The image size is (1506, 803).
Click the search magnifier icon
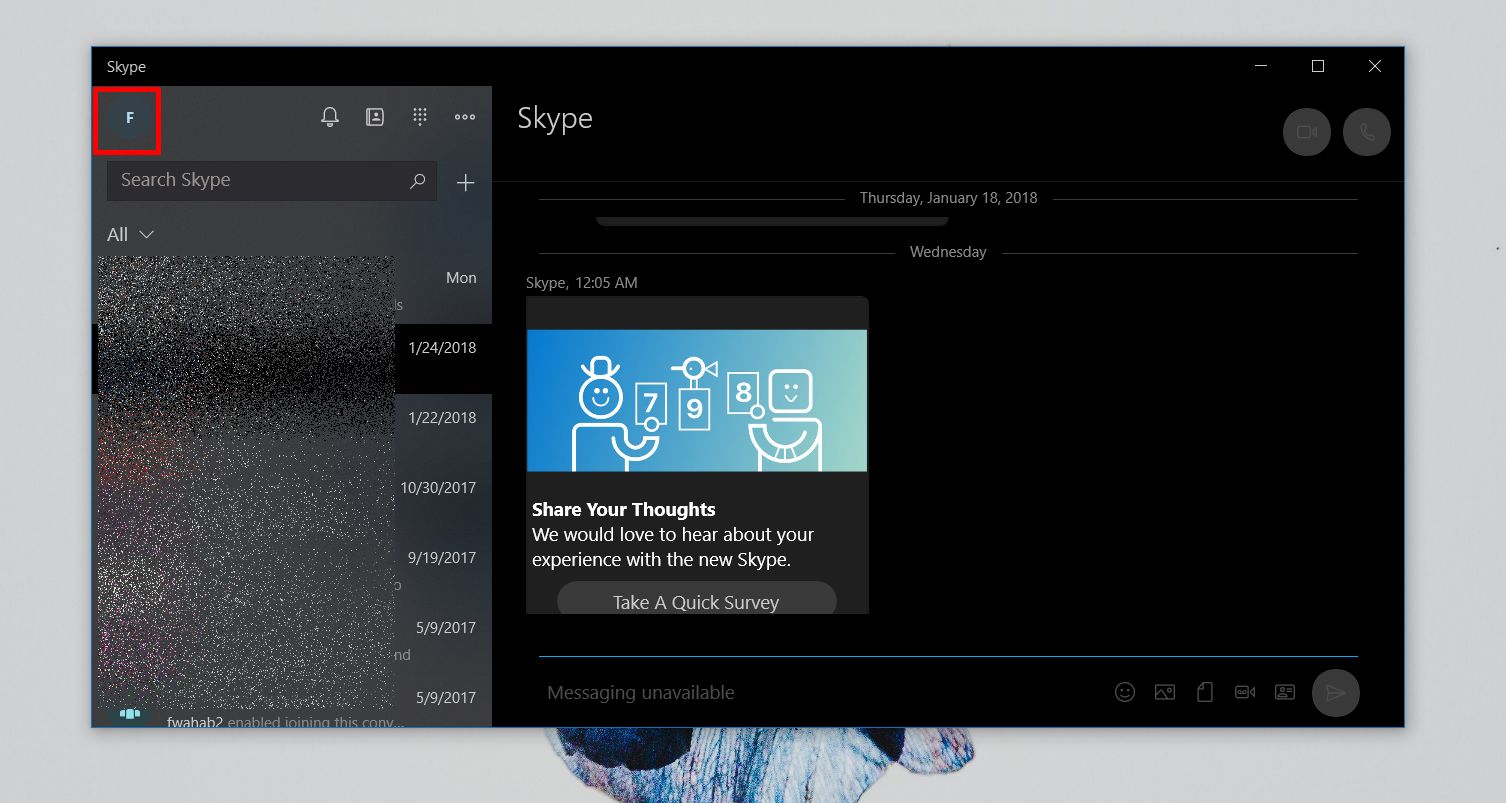tap(418, 181)
